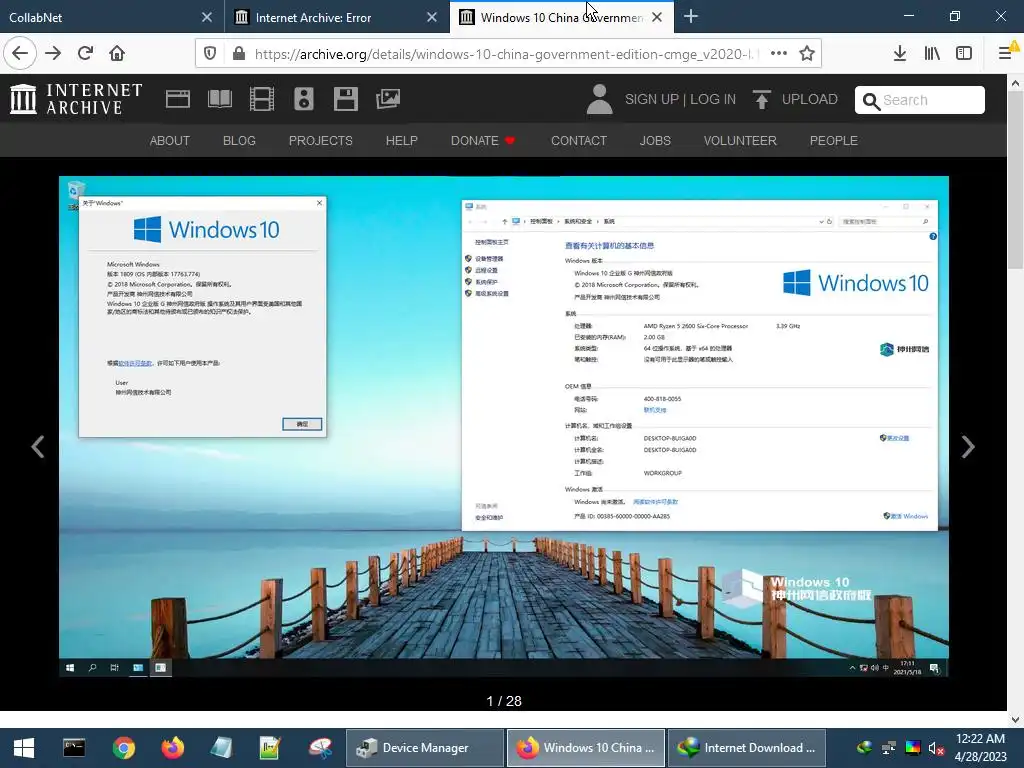Click the address bar URL
This screenshot has height=768, width=1024.
[503, 54]
